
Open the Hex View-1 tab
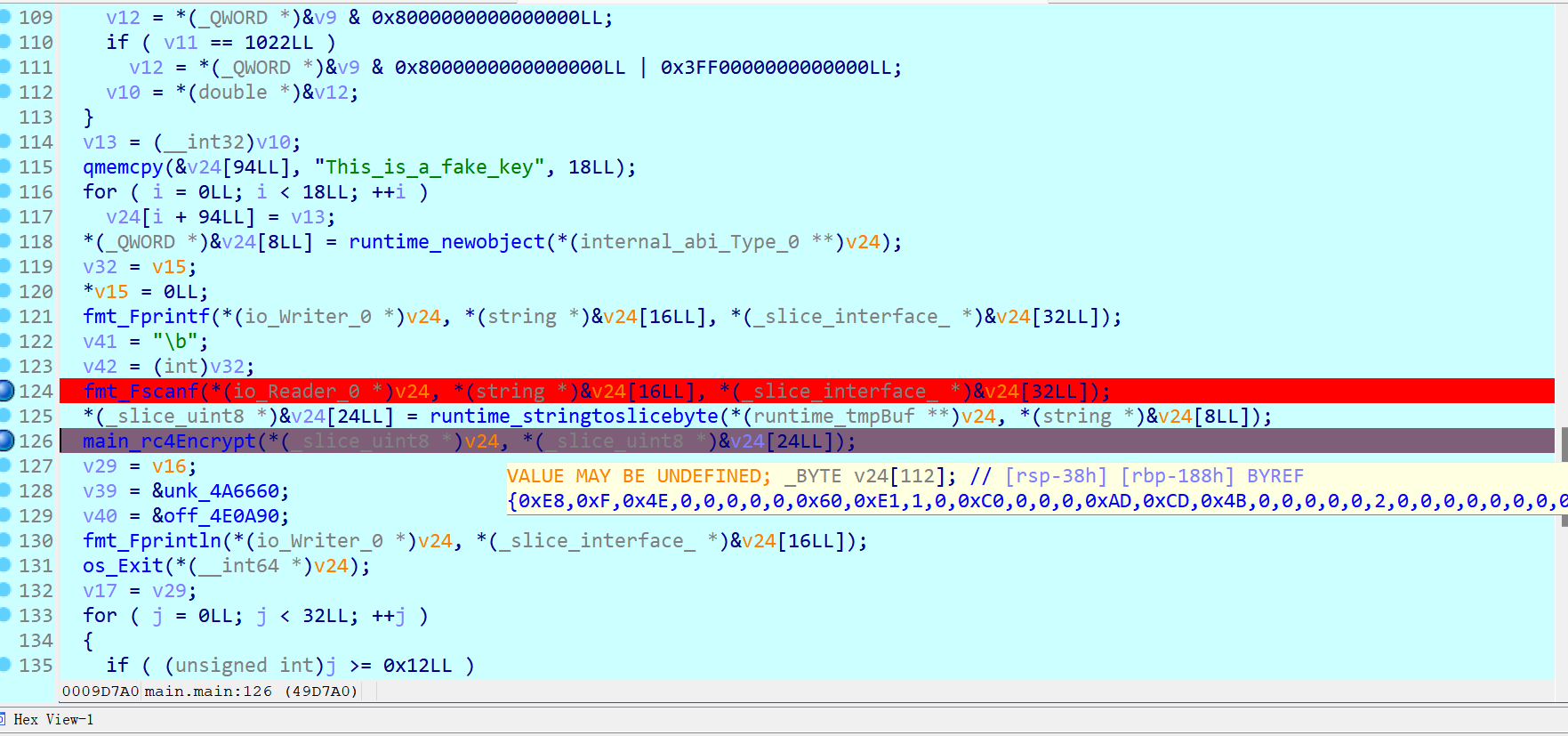tap(52, 719)
